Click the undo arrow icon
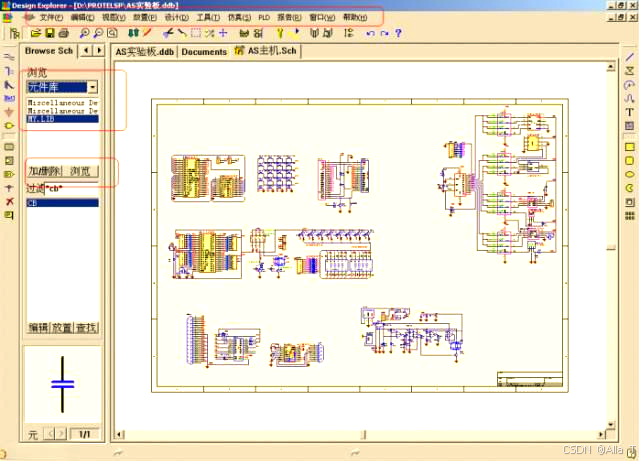 (x=370, y=33)
